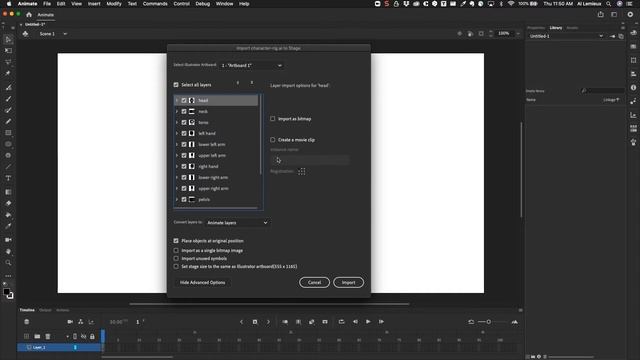Click the New Folder icon in timeline
The width and height of the screenshot is (640, 360).
(x=37, y=336)
